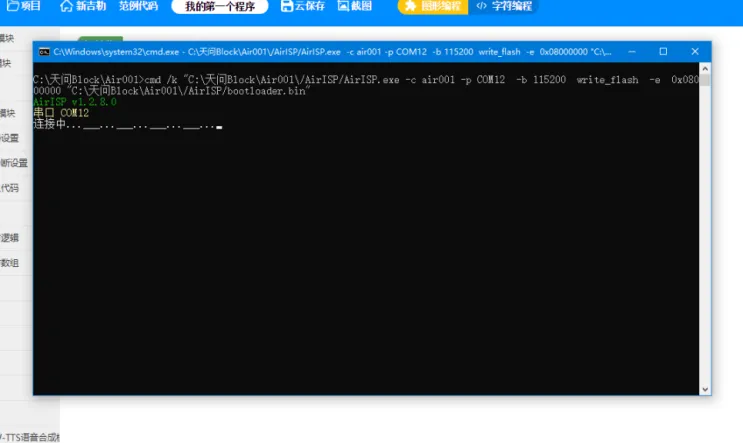Screen dimensions: 743x444
Task: Maximize the cmd.exe console window
Action: (662, 51)
